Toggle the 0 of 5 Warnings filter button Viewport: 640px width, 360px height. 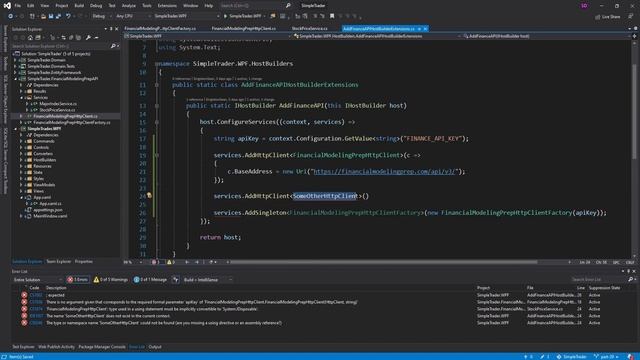point(111,280)
